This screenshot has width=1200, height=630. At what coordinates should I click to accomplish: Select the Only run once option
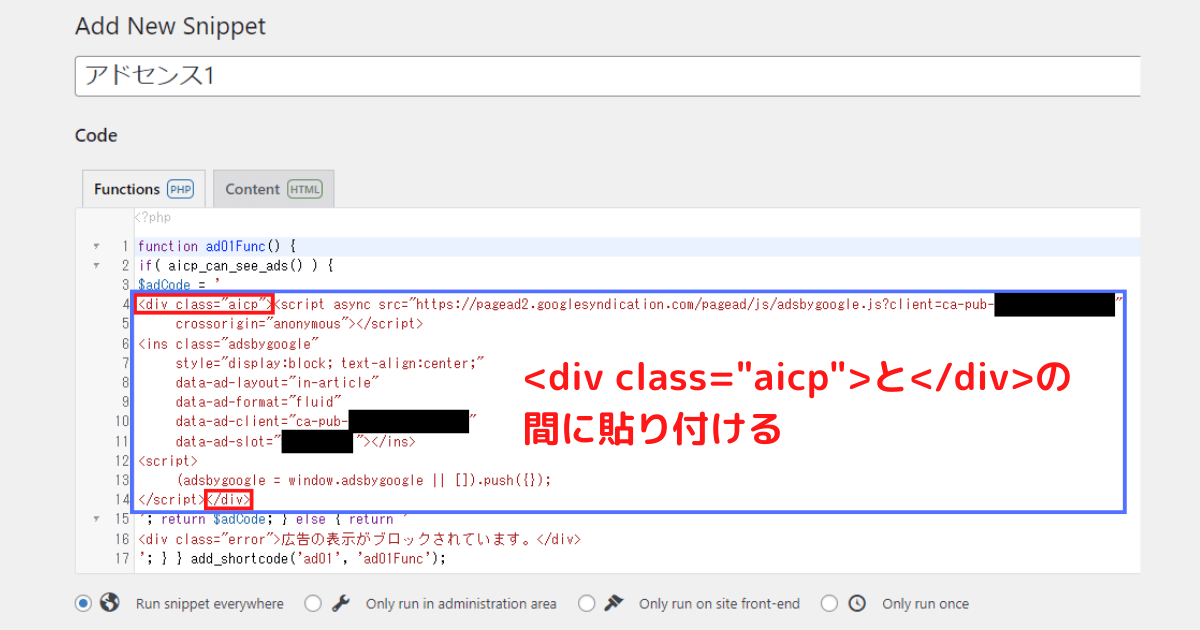coord(829,603)
